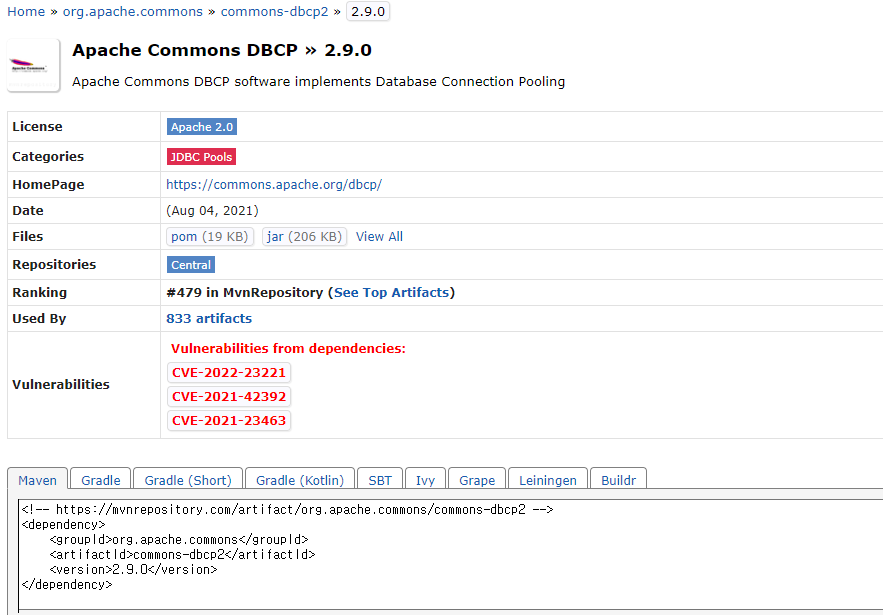Switch to the Buildr tab

pos(618,480)
